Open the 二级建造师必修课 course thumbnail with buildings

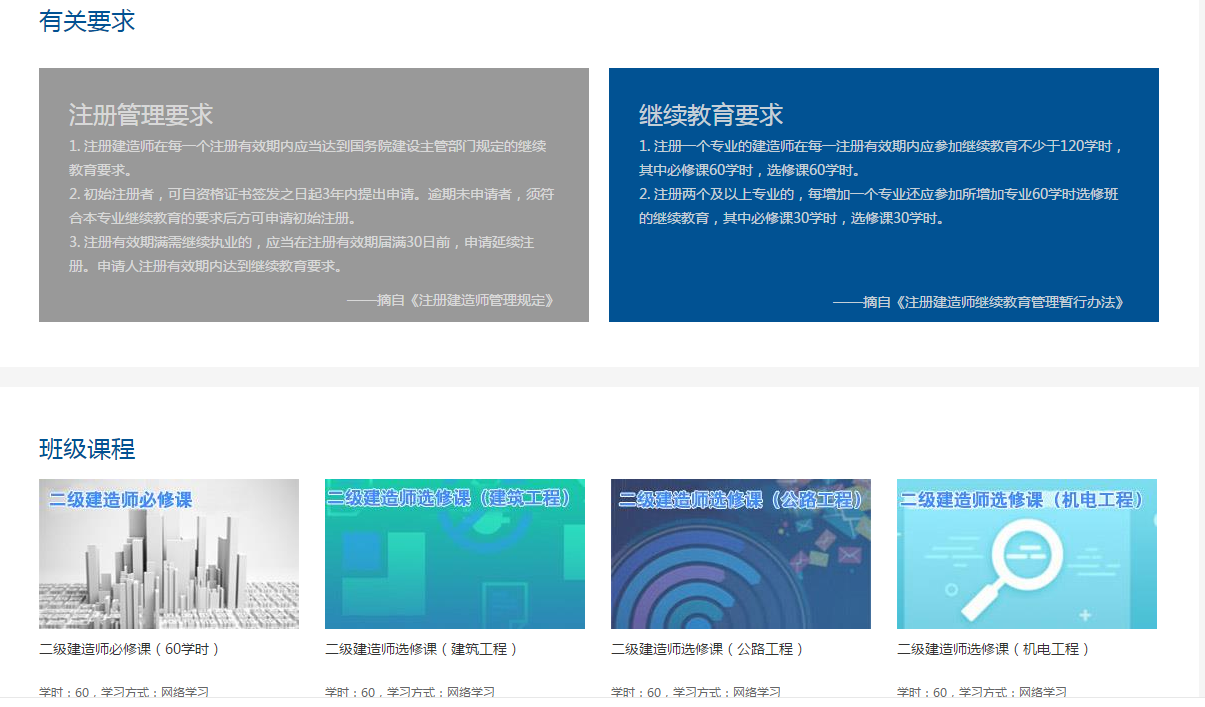pyautogui.click(x=168, y=554)
